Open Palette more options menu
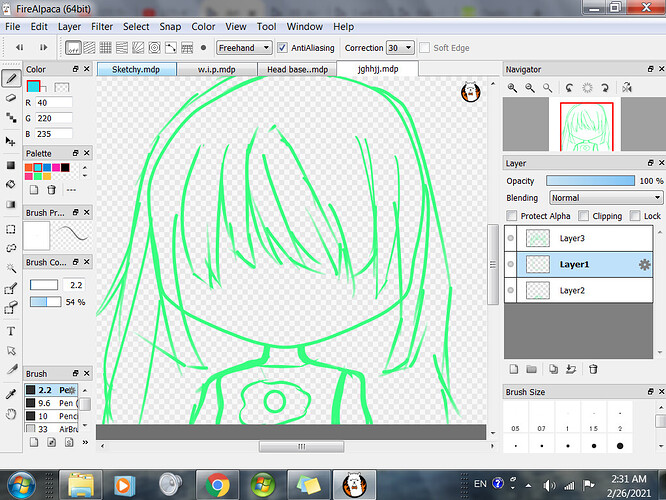This screenshot has height=500, width=666. click(71, 190)
